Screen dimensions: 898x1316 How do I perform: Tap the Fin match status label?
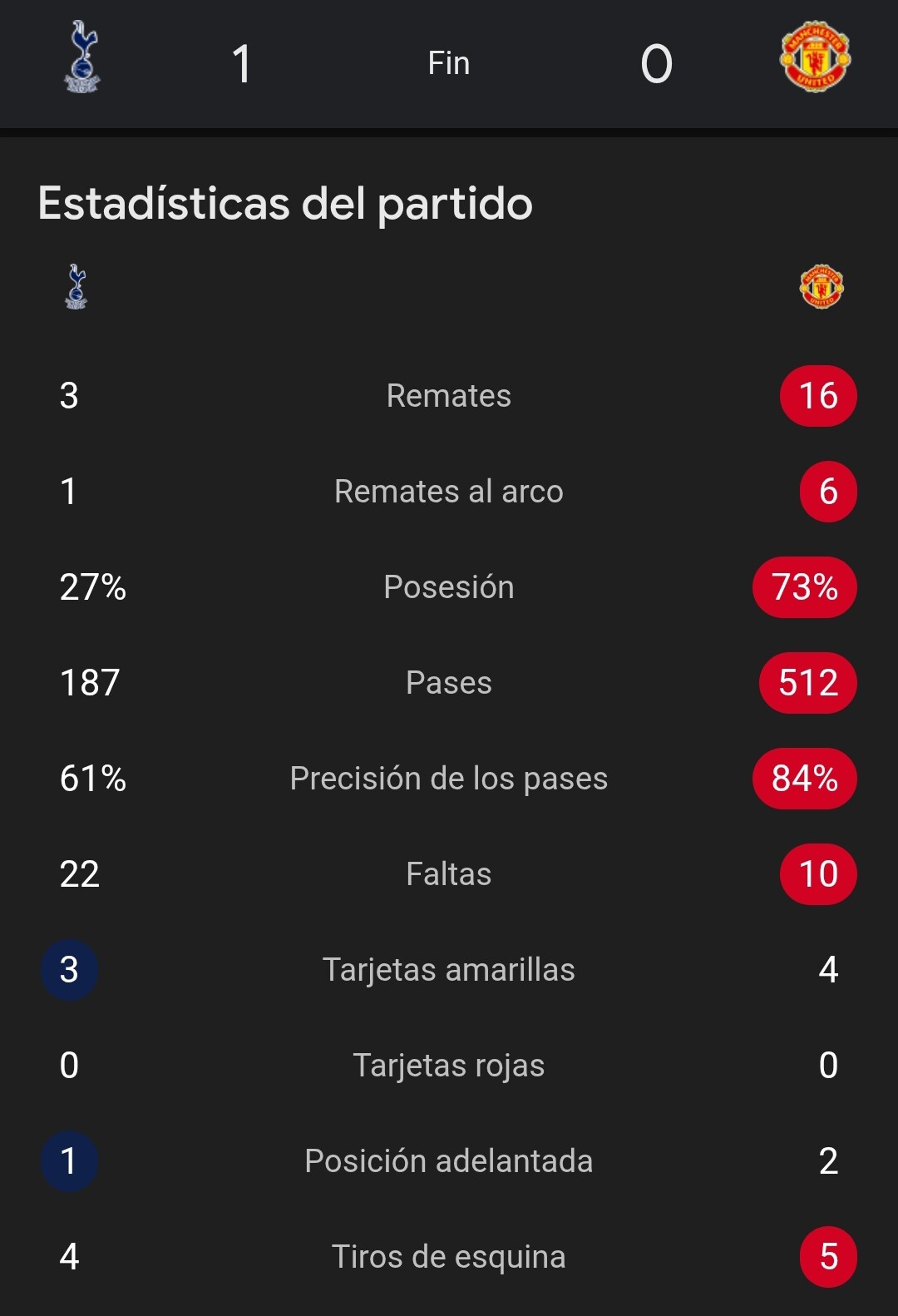coord(449,63)
